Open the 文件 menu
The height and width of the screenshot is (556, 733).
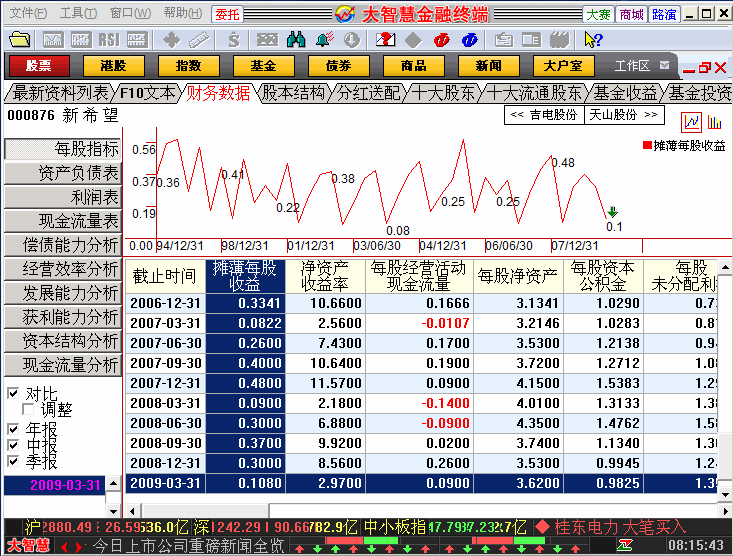(x=28, y=13)
